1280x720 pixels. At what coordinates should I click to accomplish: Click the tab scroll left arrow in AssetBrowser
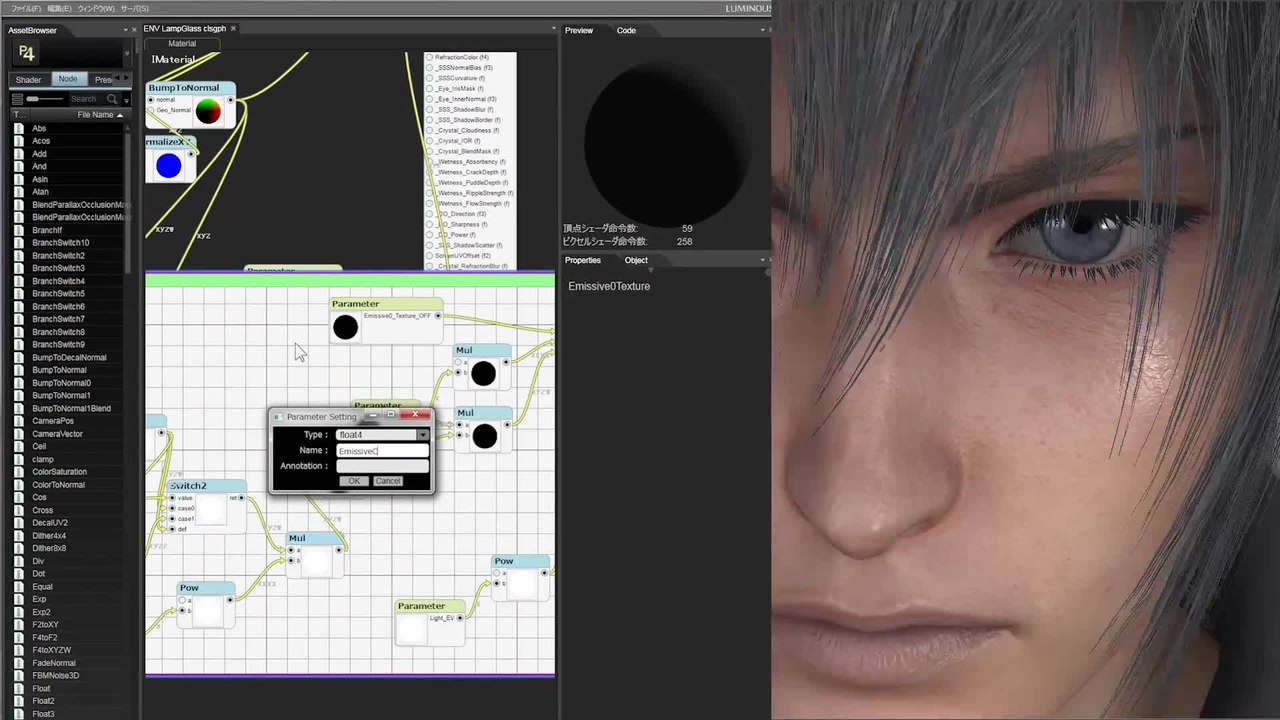pyautogui.click(x=118, y=79)
